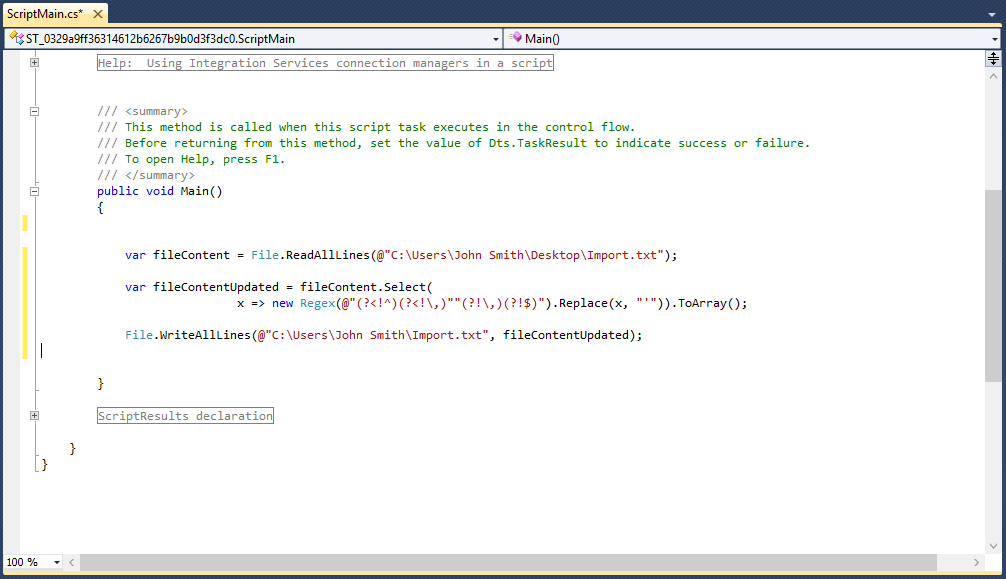Click the Desktop\Import.txt path string

click(x=520, y=255)
